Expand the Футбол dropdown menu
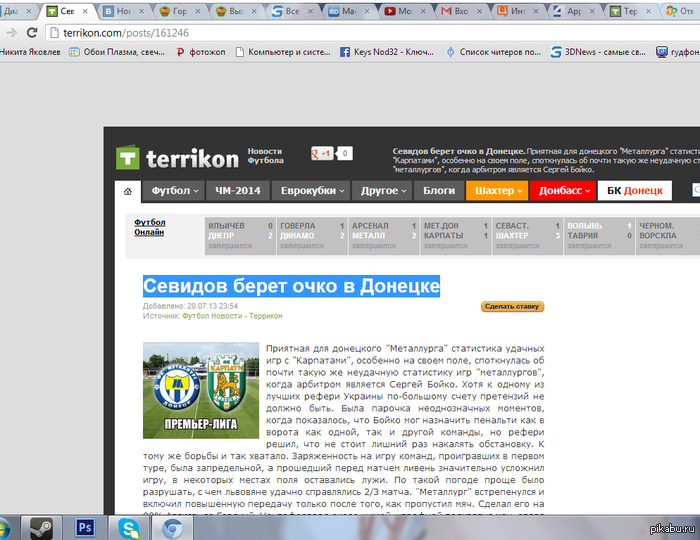The image size is (700, 540). 175,191
